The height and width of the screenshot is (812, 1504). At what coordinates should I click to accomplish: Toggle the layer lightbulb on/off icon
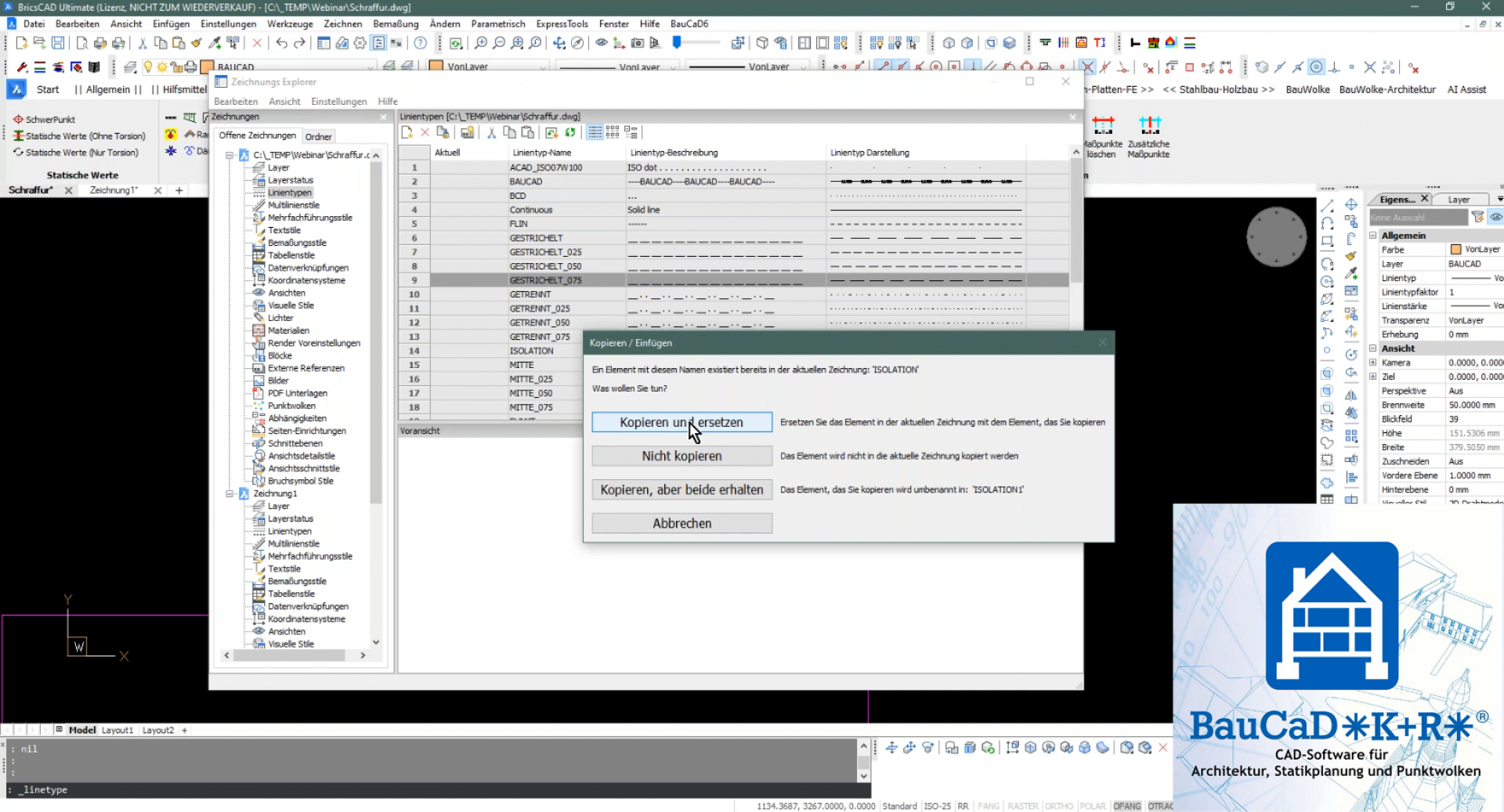click(148, 67)
